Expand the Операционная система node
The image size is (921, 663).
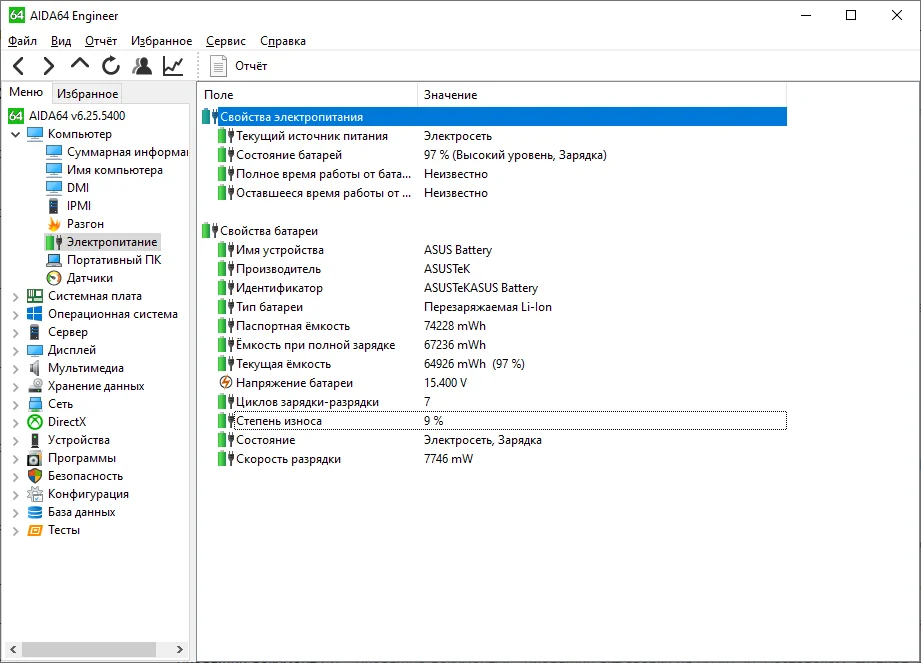(16, 315)
